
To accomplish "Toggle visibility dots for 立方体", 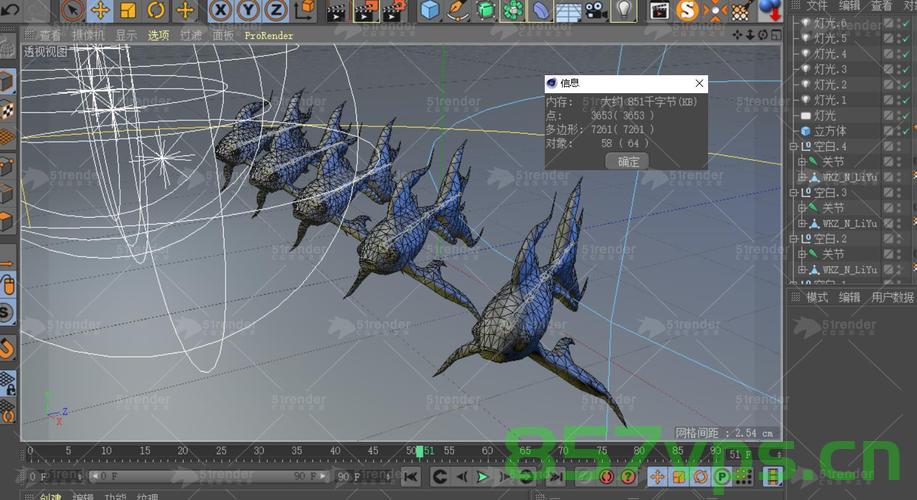I will tap(899, 130).
